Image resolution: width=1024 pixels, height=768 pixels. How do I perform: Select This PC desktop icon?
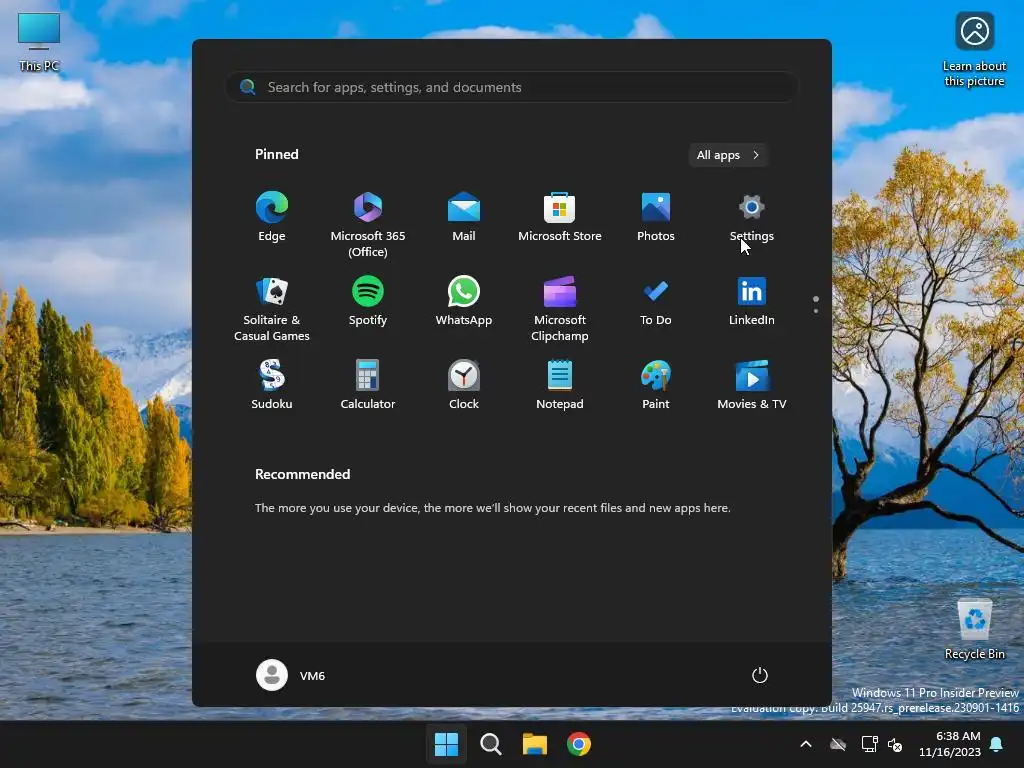tap(39, 42)
